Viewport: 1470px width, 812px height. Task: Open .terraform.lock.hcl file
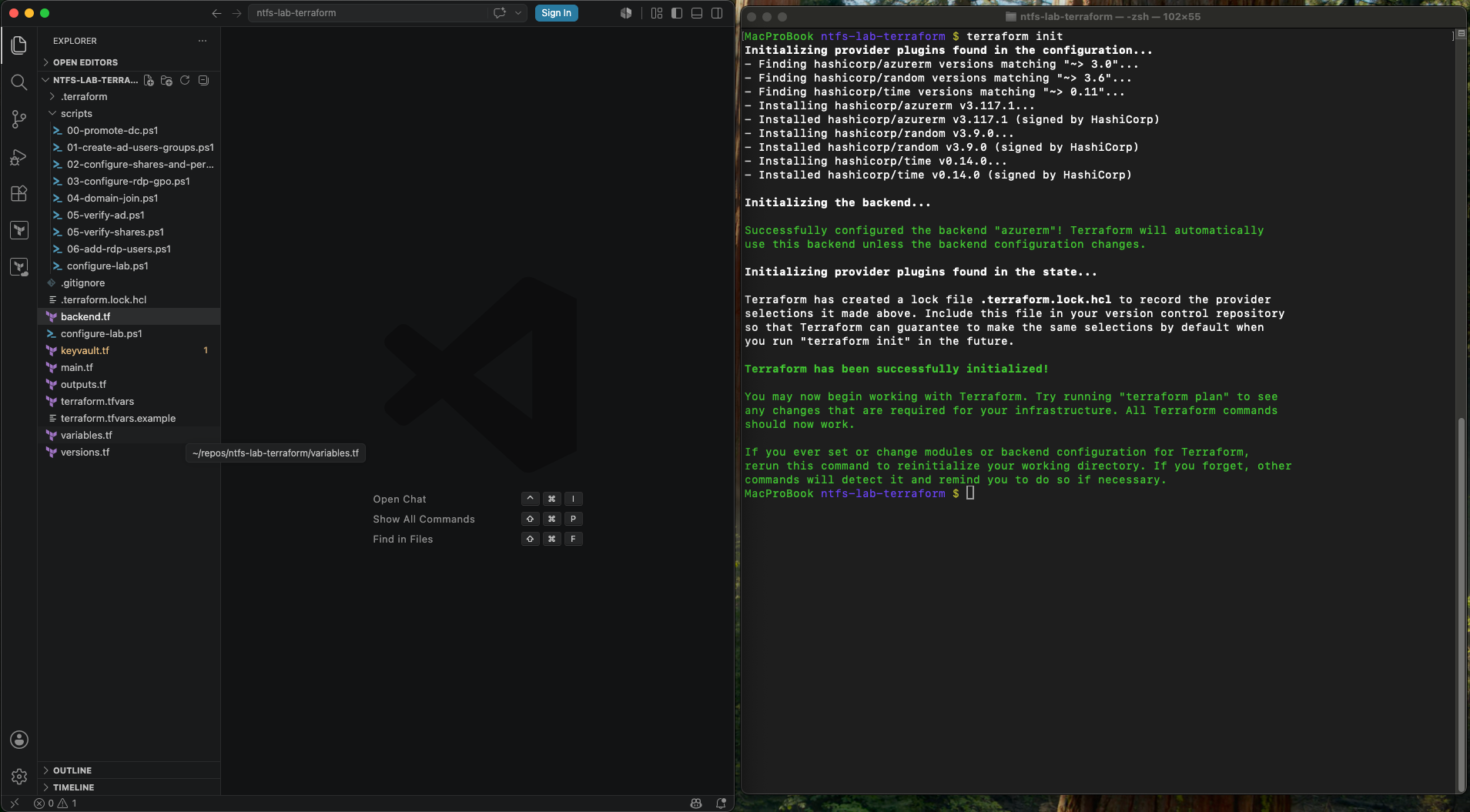tap(129, 300)
